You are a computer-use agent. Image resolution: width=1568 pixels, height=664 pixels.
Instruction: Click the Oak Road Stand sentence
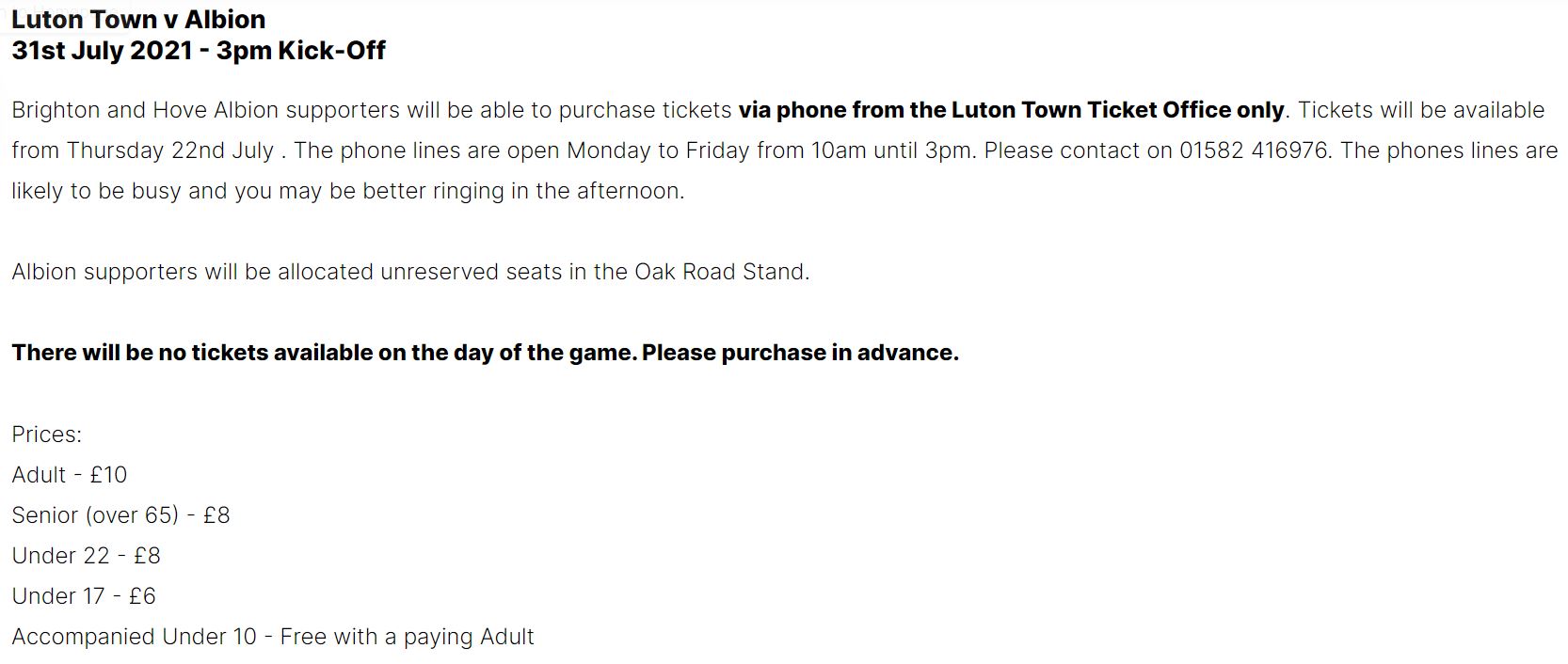(410, 272)
